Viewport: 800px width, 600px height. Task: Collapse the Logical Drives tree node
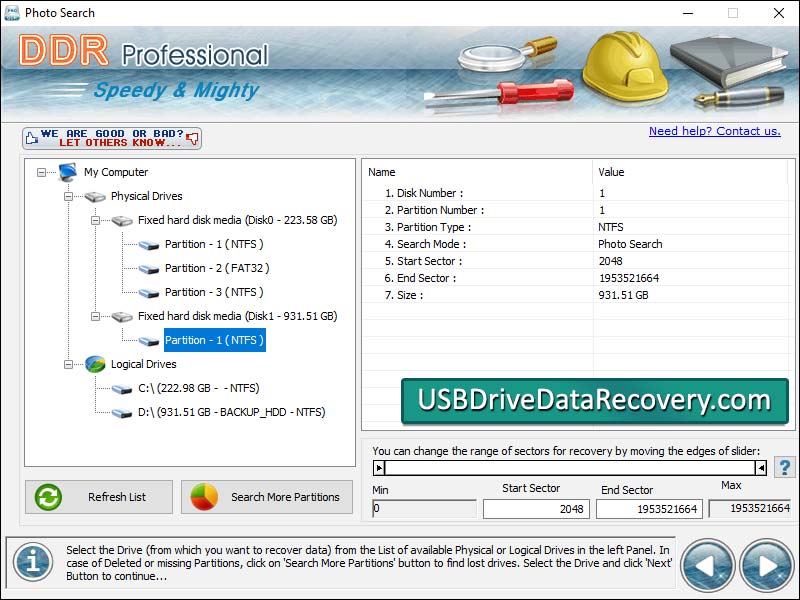click(x=69, y=364)
